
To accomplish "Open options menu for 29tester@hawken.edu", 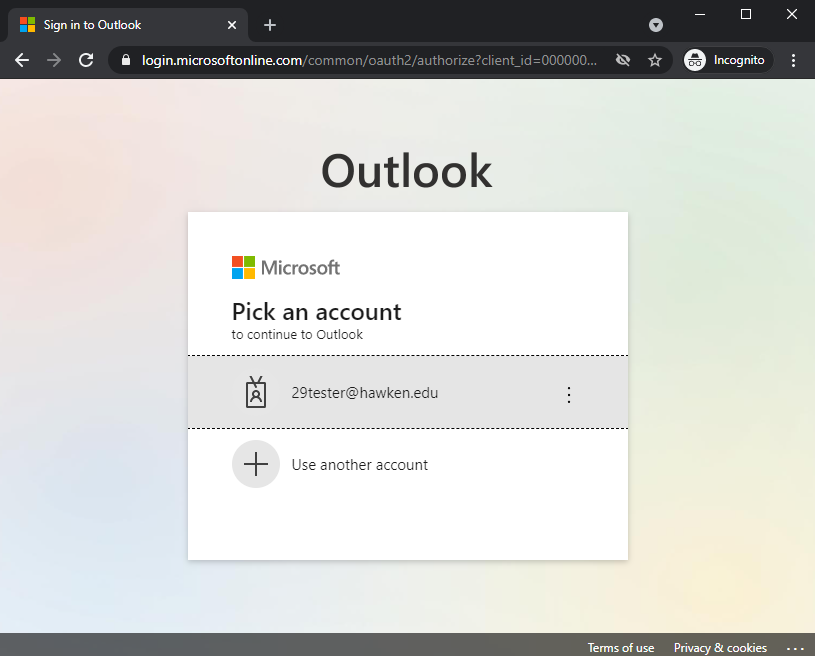I will 569,395.
